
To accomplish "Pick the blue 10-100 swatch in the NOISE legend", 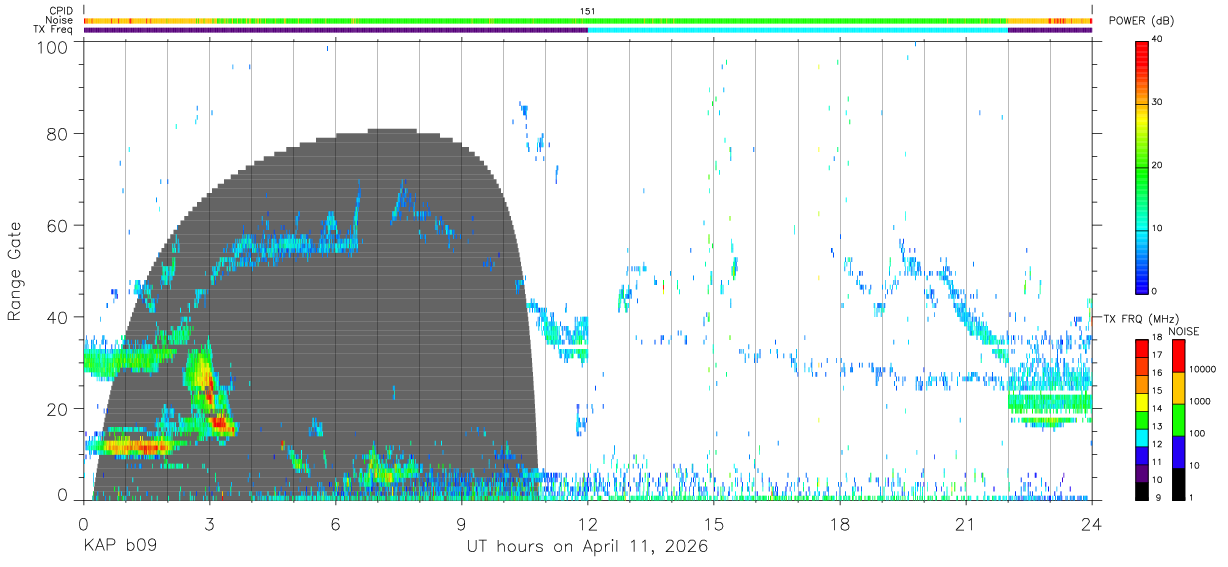I will coord(1178,451).
